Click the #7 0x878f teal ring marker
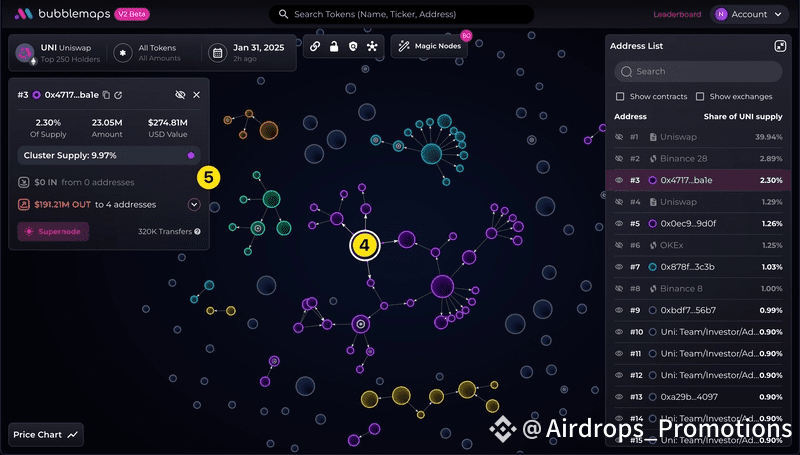Image resolution: width=800 pixels, height=455 pixels. click(653, 267)
